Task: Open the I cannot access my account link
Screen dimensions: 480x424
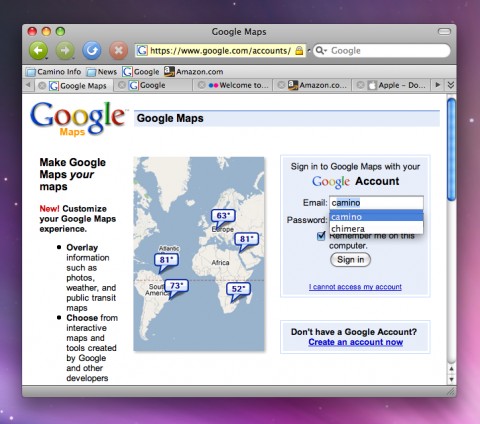Action: tap(355, 287)
